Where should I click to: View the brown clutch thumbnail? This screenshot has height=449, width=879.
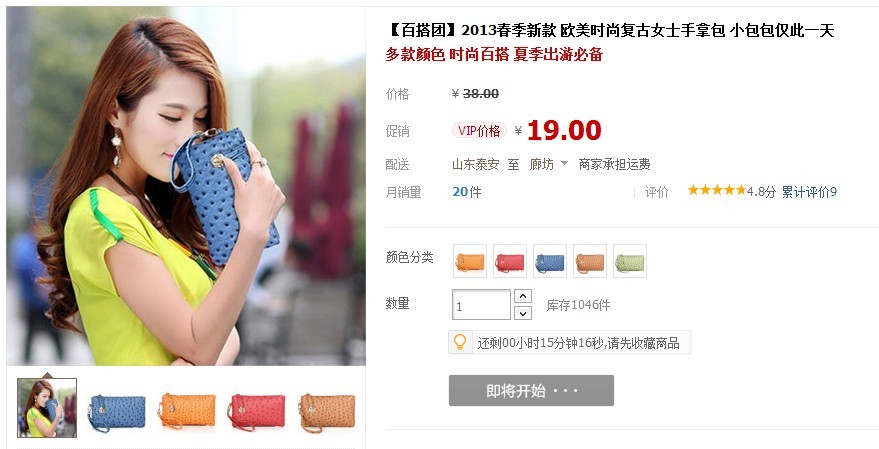(327, 413)
